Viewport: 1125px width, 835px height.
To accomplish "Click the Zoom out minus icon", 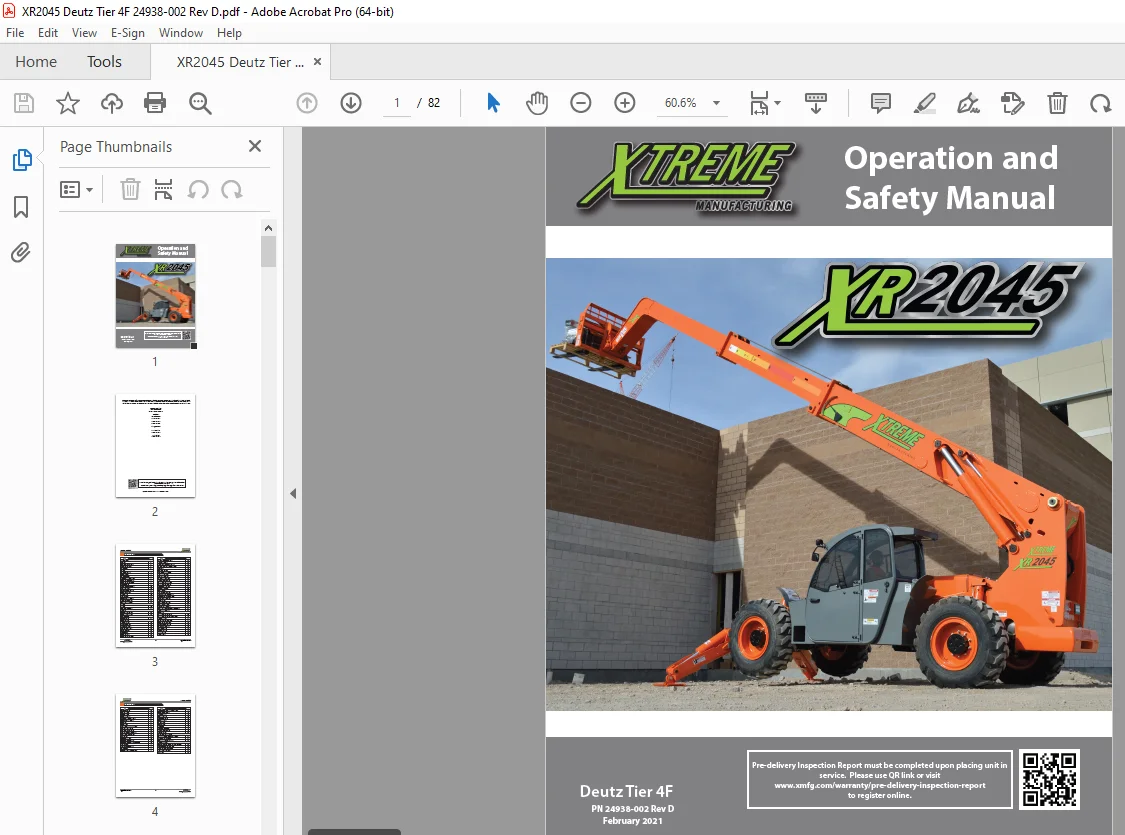I will click(580, 103).
